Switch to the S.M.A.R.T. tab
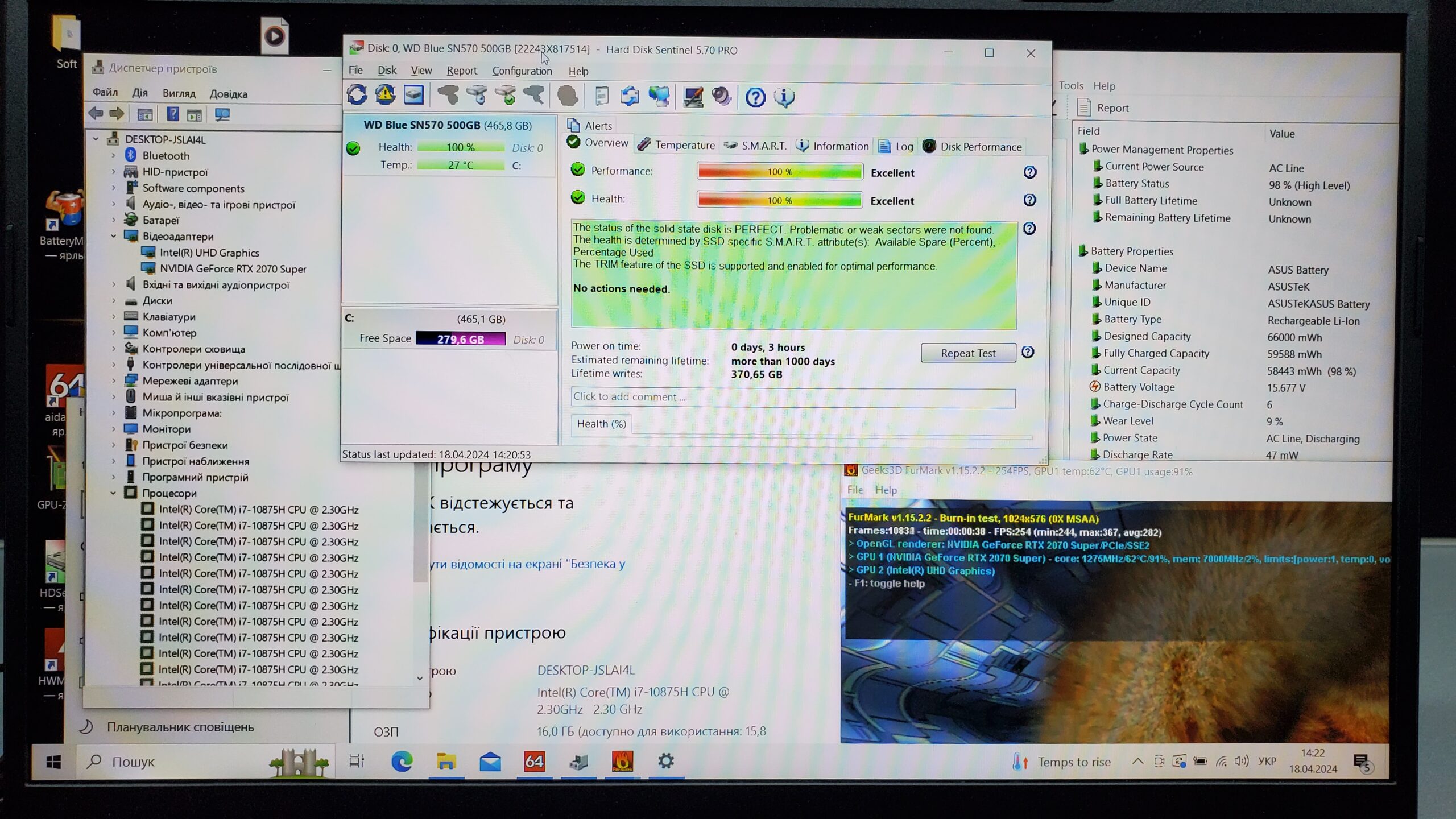 [756, 146]
